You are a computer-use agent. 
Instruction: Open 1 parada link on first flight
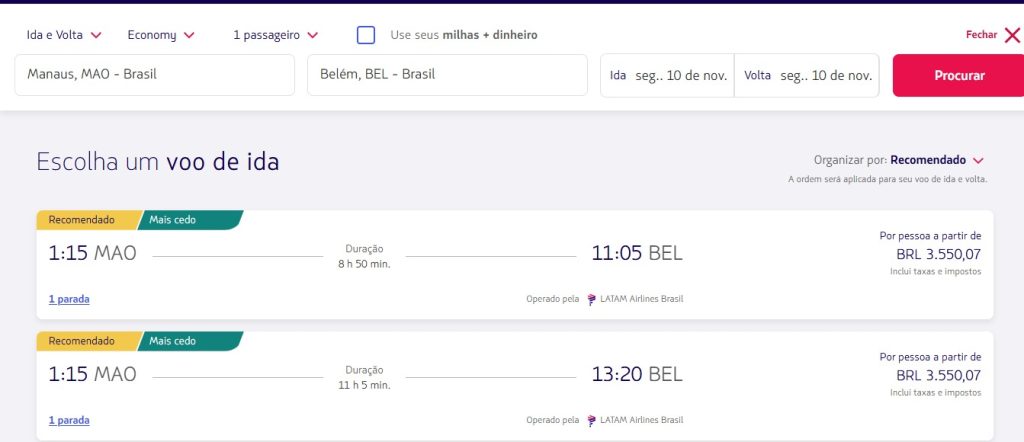pos(69,299)
